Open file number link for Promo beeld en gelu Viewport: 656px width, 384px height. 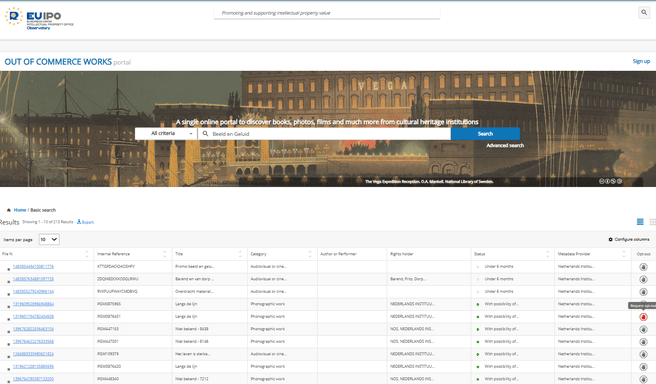(x=33, y=266)
